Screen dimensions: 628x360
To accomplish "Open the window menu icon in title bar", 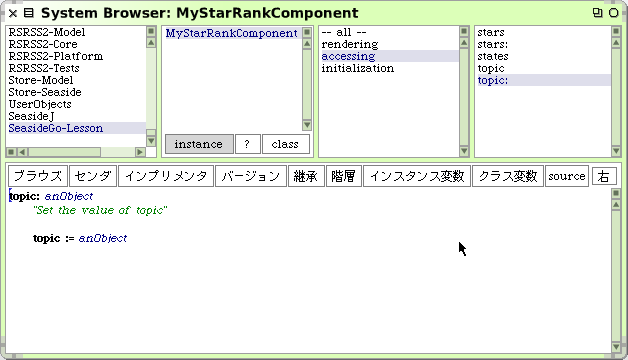I will [28, 13].
